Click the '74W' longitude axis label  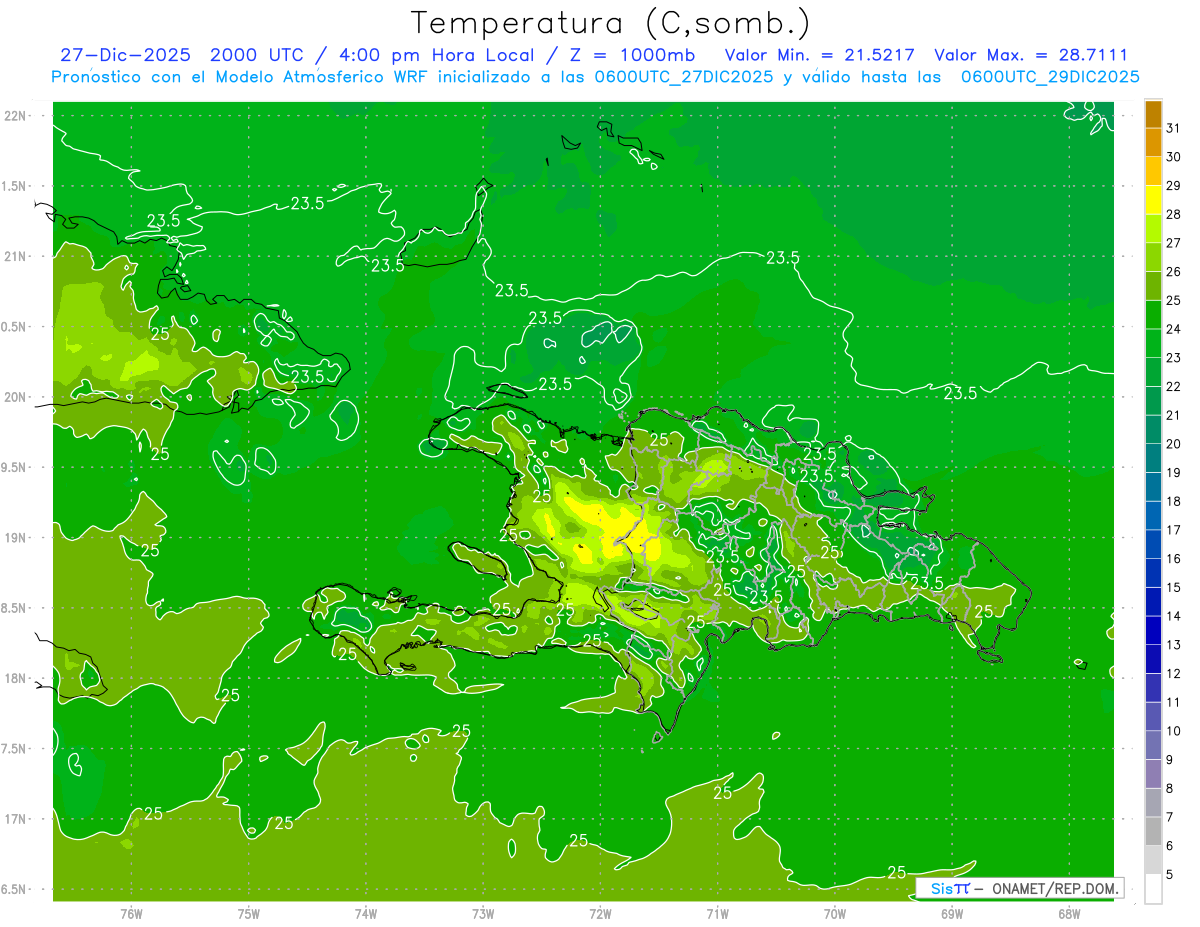366,913
